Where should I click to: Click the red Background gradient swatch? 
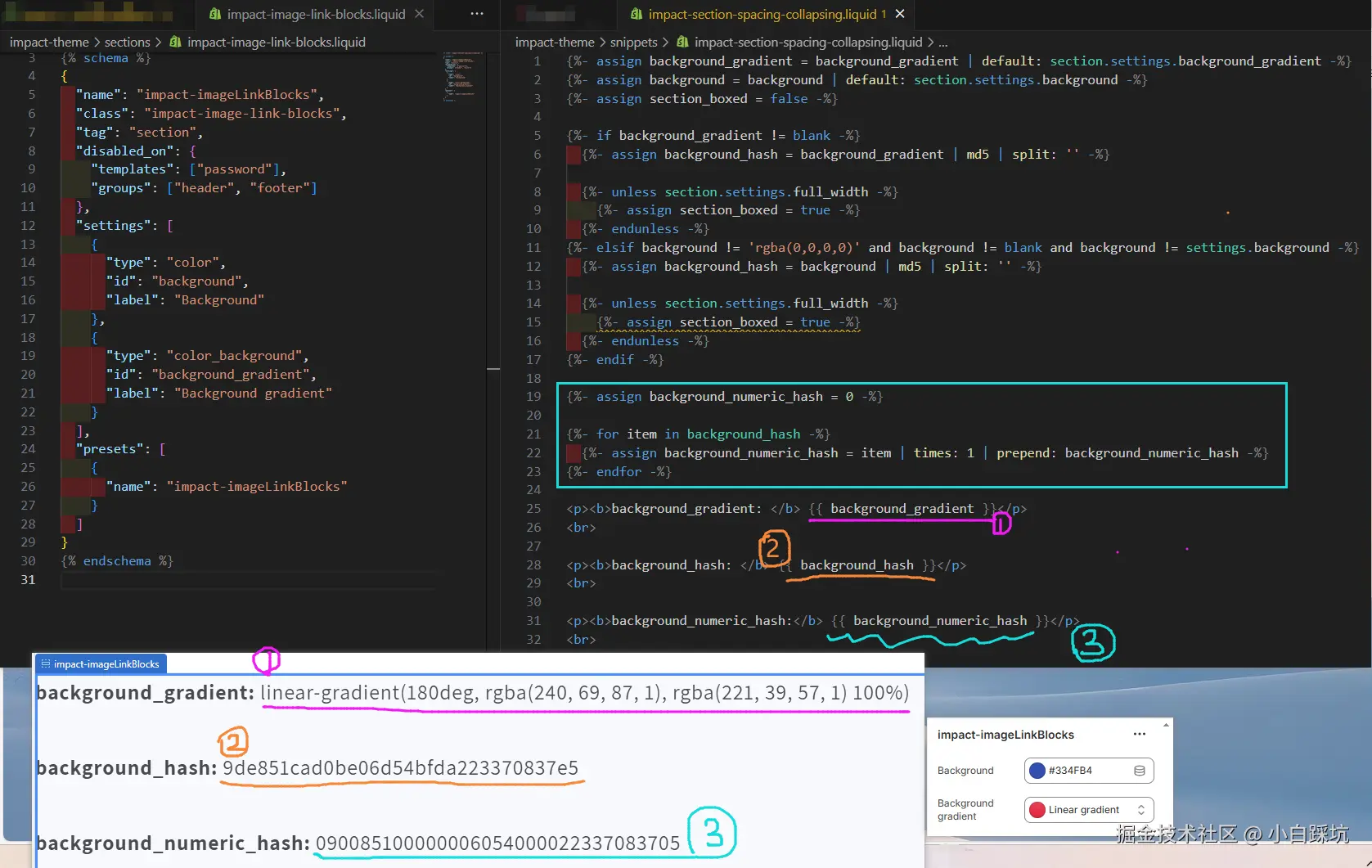point(1037,810)
